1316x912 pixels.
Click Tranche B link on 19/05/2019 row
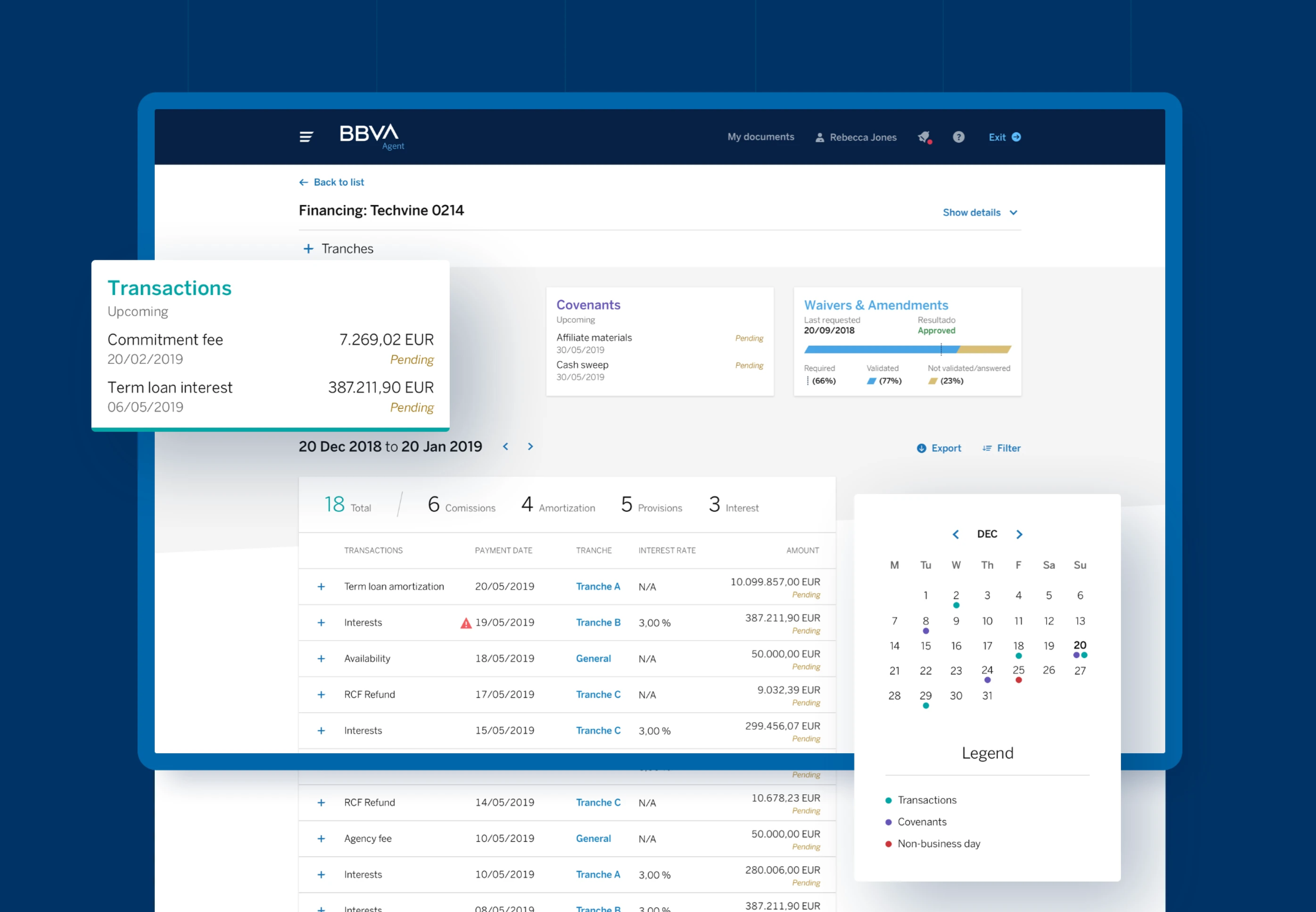click(598, 623)
